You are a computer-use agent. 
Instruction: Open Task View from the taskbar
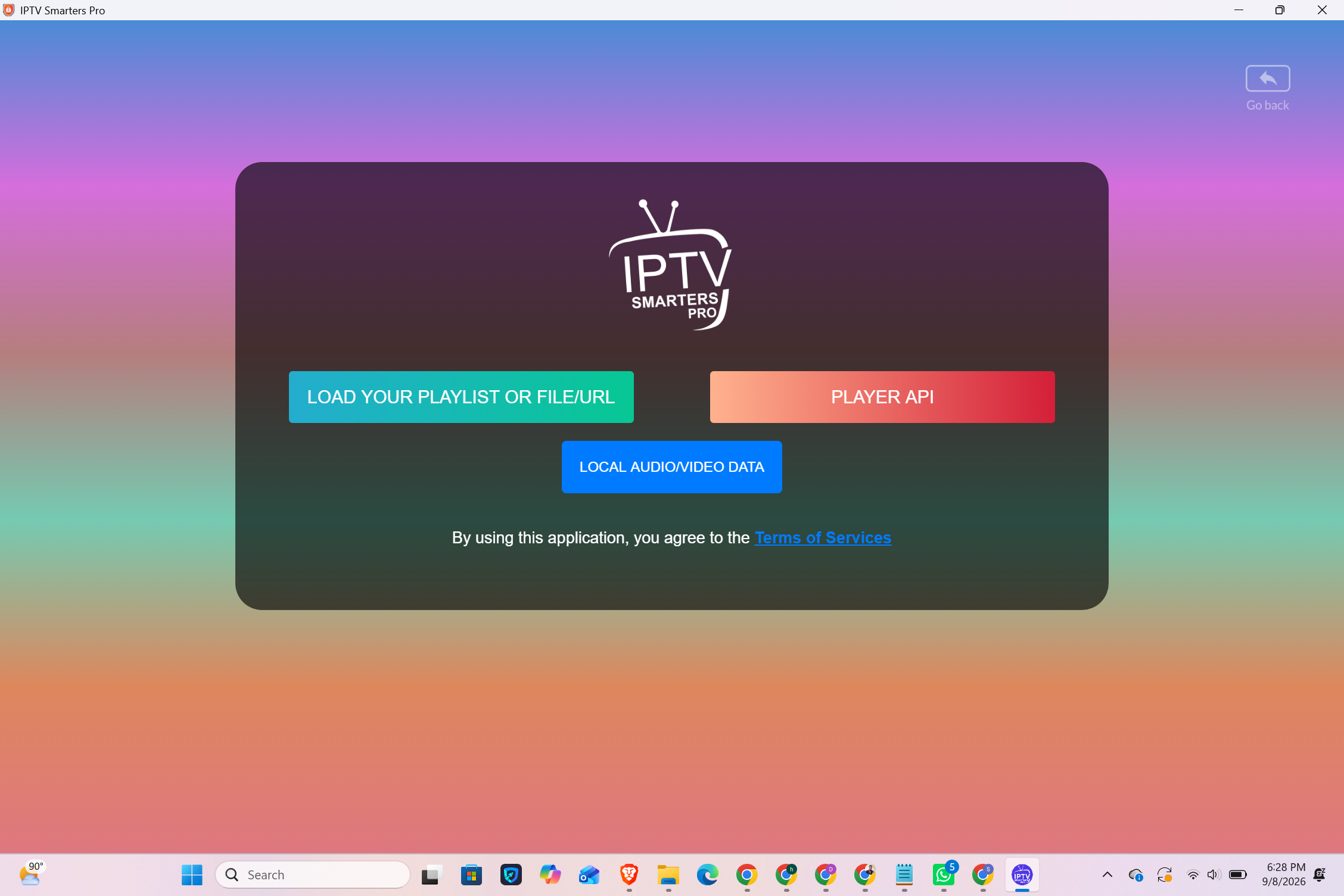432,875
